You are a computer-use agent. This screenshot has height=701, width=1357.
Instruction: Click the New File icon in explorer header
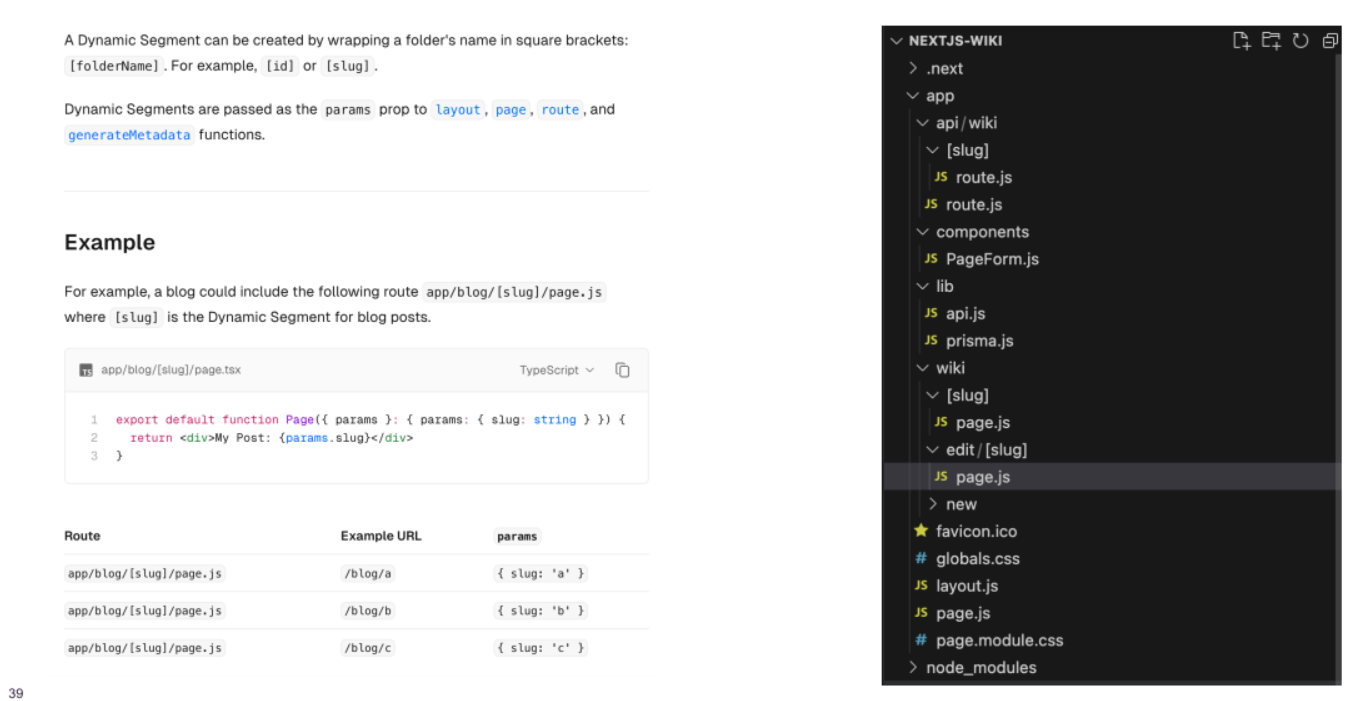click(1241, 41)
